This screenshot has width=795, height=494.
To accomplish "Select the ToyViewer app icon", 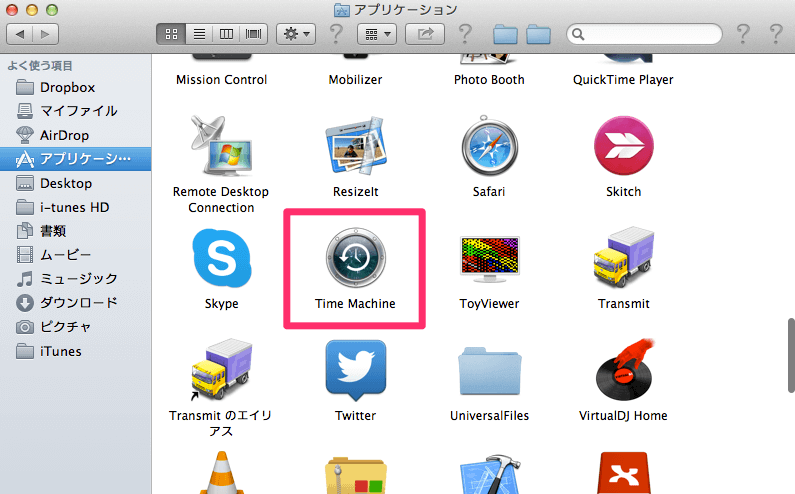I will [x=489, y=259].
